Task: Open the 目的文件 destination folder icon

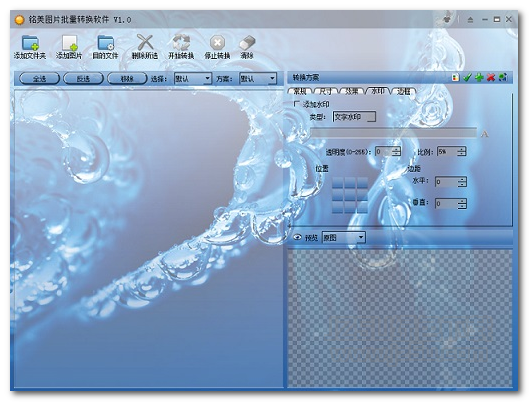Action: (x=106, y=43)
